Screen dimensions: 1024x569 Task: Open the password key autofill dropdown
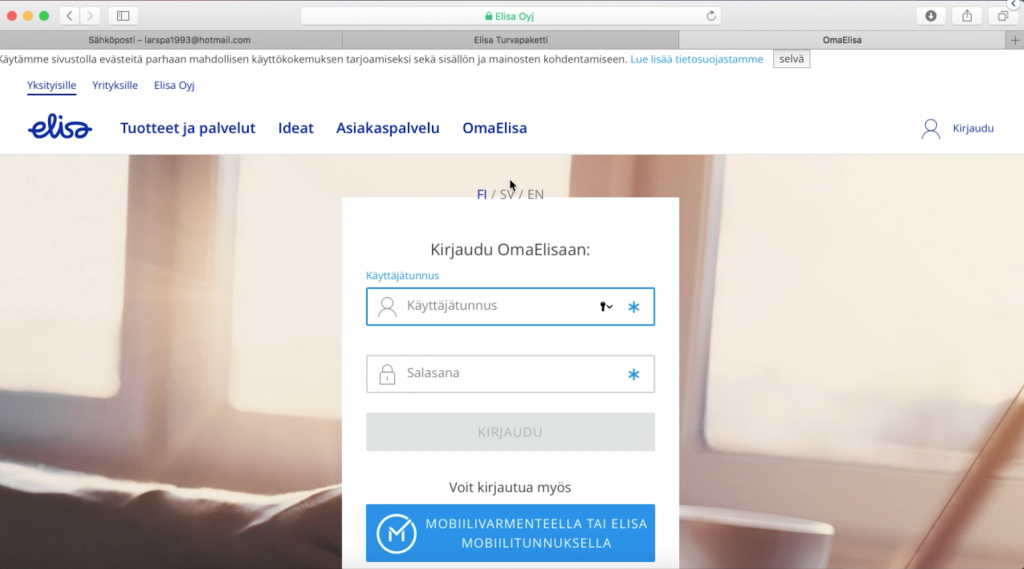point(606,307)
